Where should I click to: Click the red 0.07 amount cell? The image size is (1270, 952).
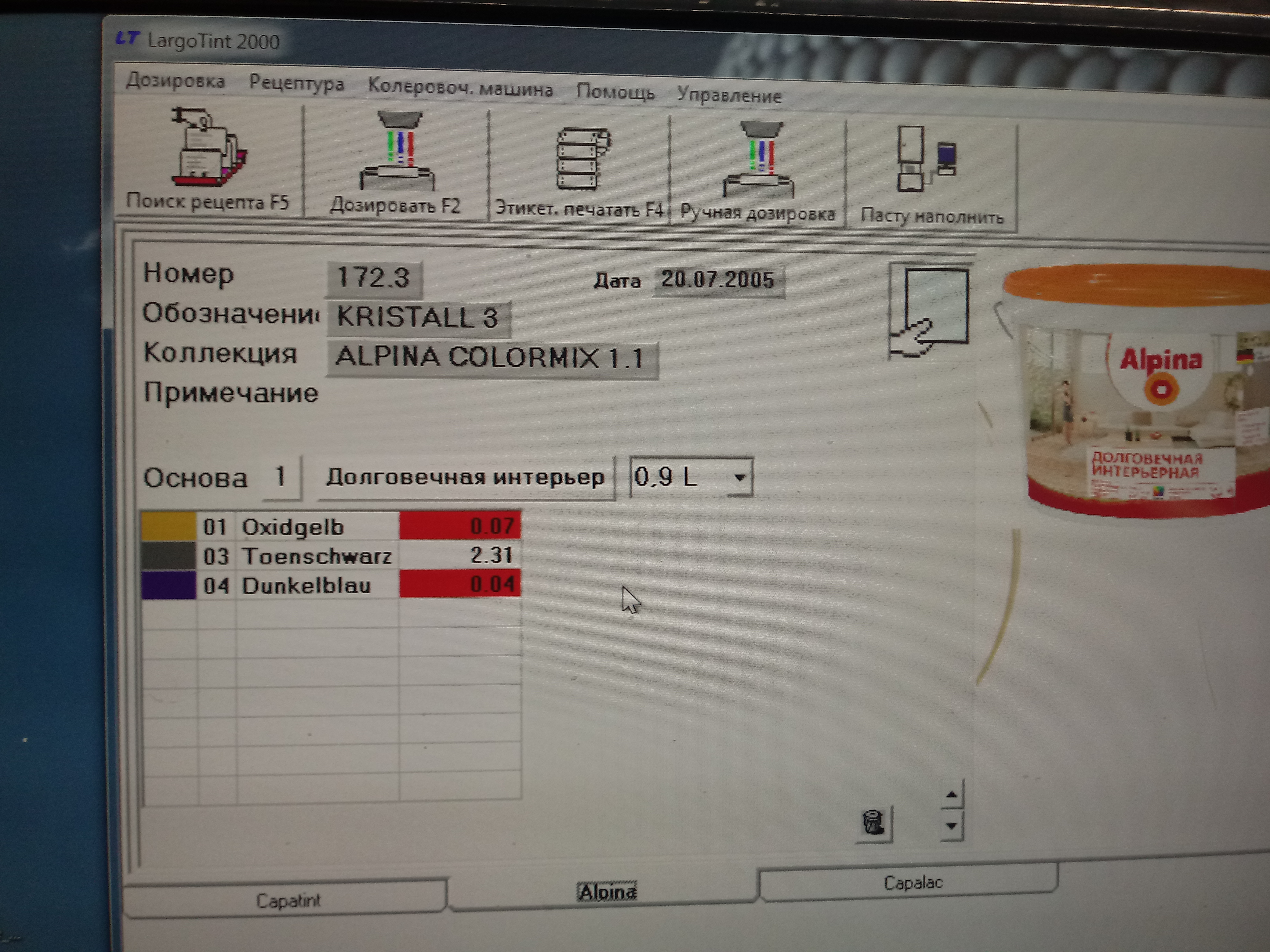tap(460, 525)
